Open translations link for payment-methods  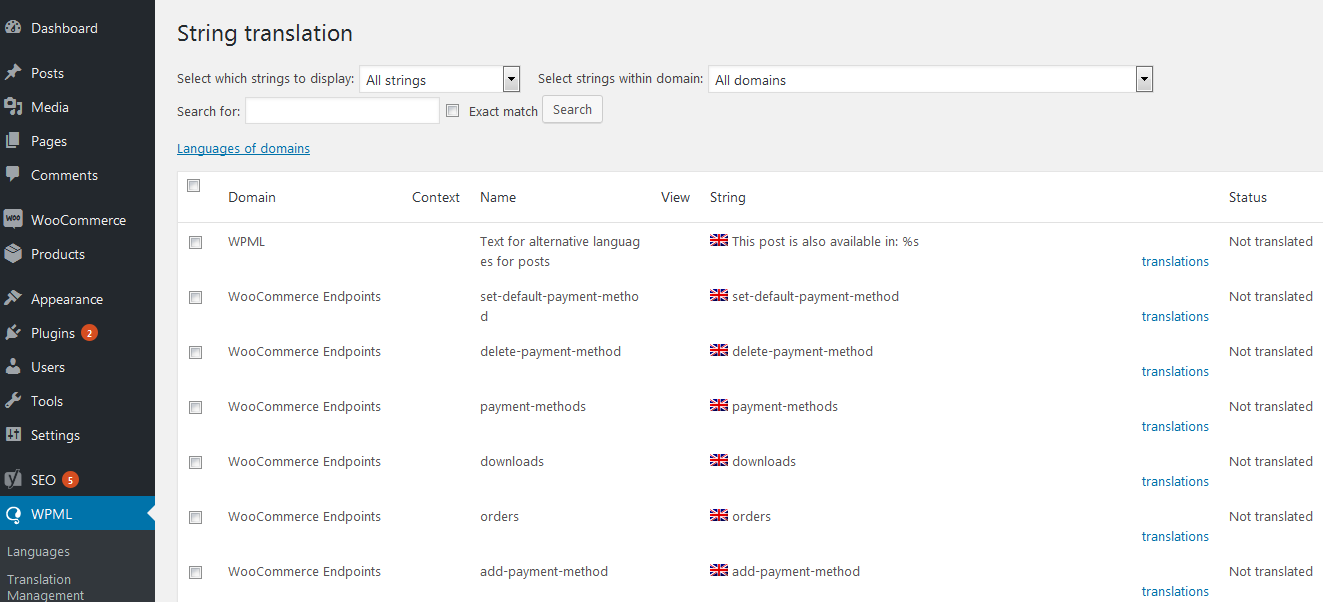pos(1175,426)
